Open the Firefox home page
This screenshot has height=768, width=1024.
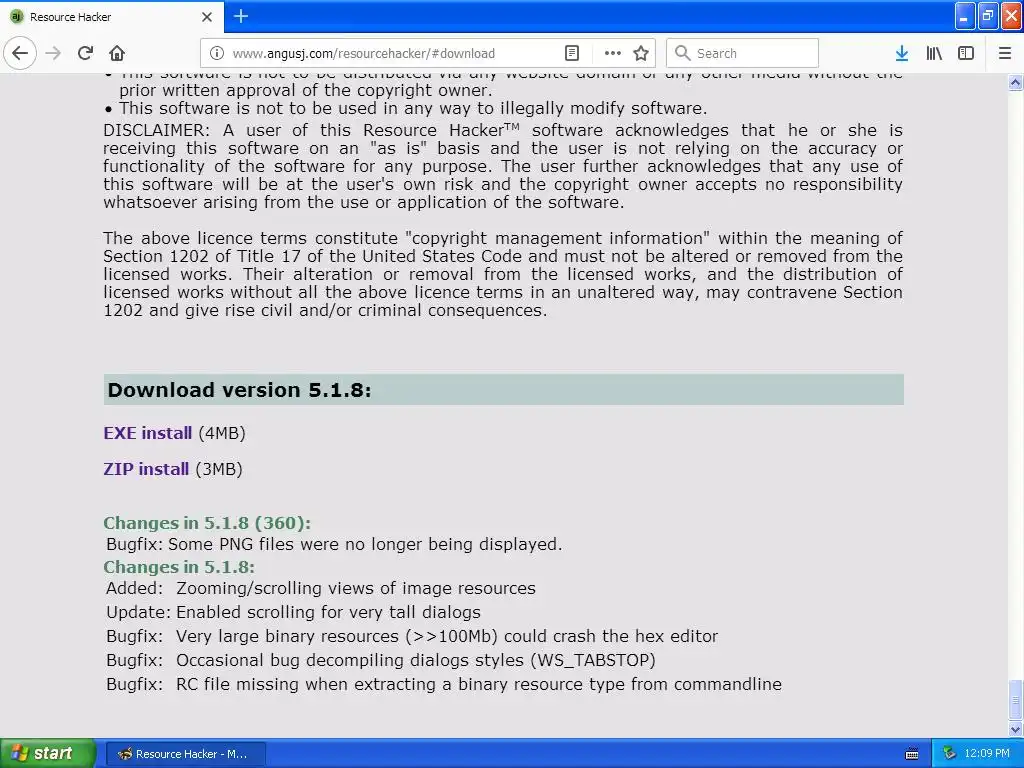[x=117, y=53]
